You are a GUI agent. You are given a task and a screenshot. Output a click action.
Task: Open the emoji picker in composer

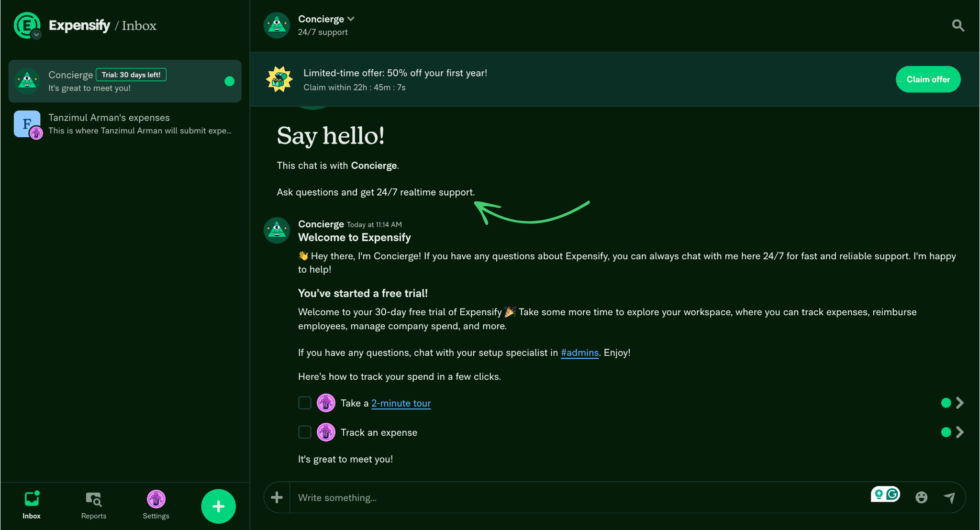point(921,497)
